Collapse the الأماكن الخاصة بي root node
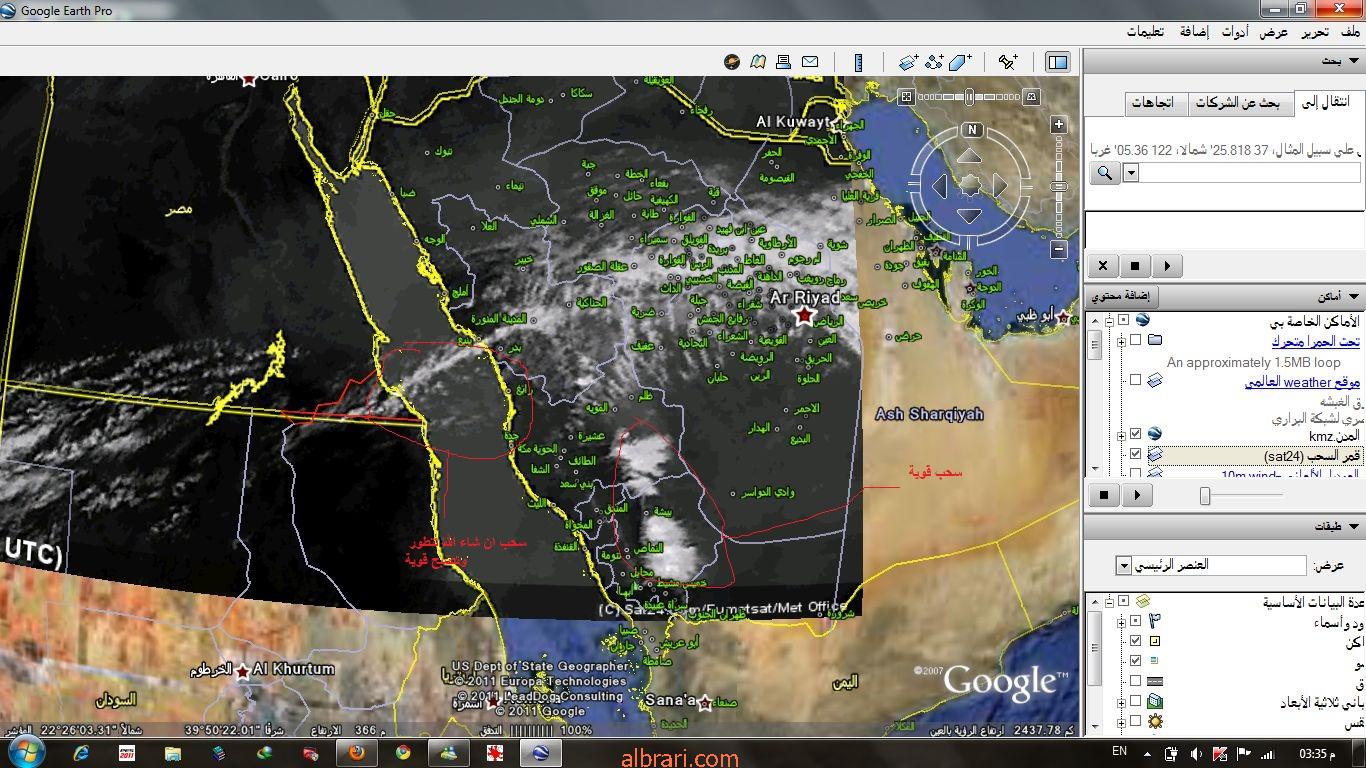Image resolution: width=1366 pixels, height=768 pixels. click(1109, 320)
